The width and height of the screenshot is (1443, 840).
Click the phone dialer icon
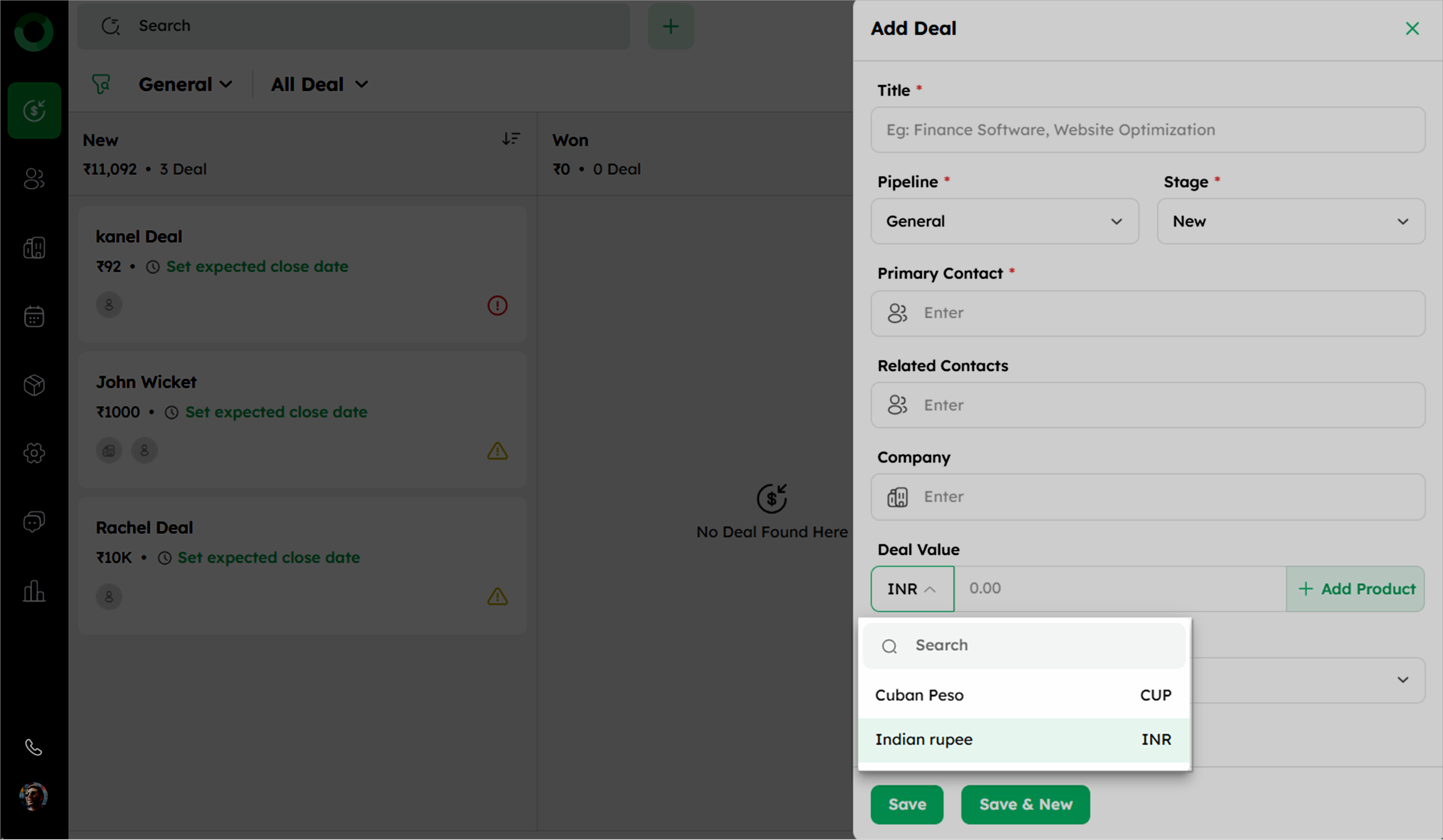point(34,747)
